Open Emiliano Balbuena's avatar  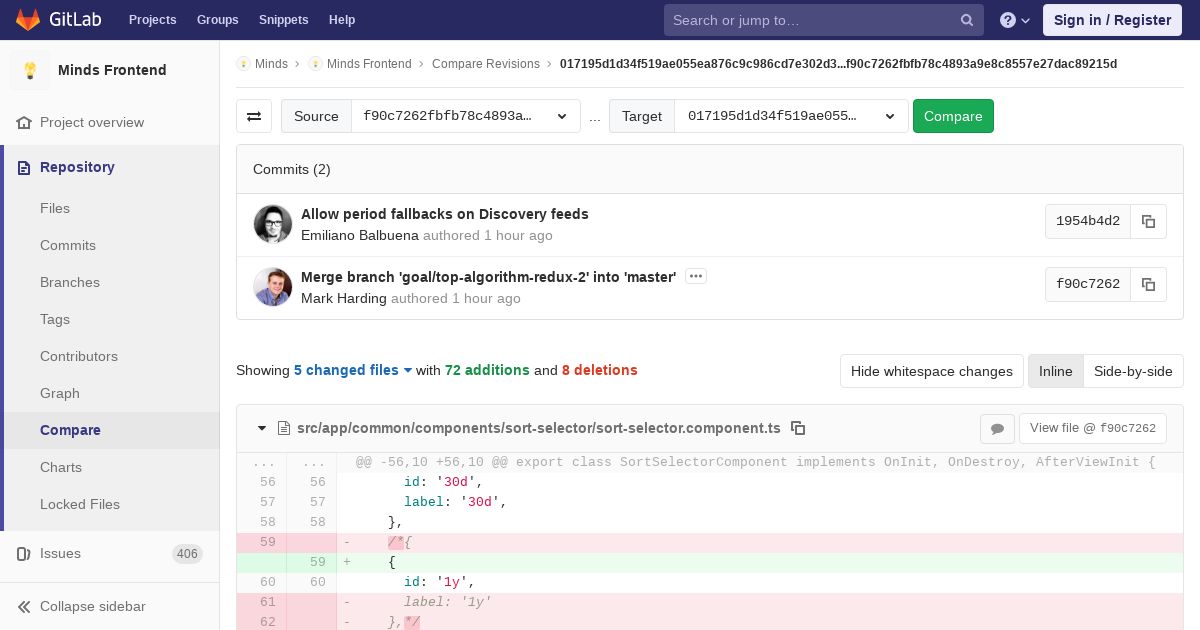pyautogui.click(x=273, y=224)
